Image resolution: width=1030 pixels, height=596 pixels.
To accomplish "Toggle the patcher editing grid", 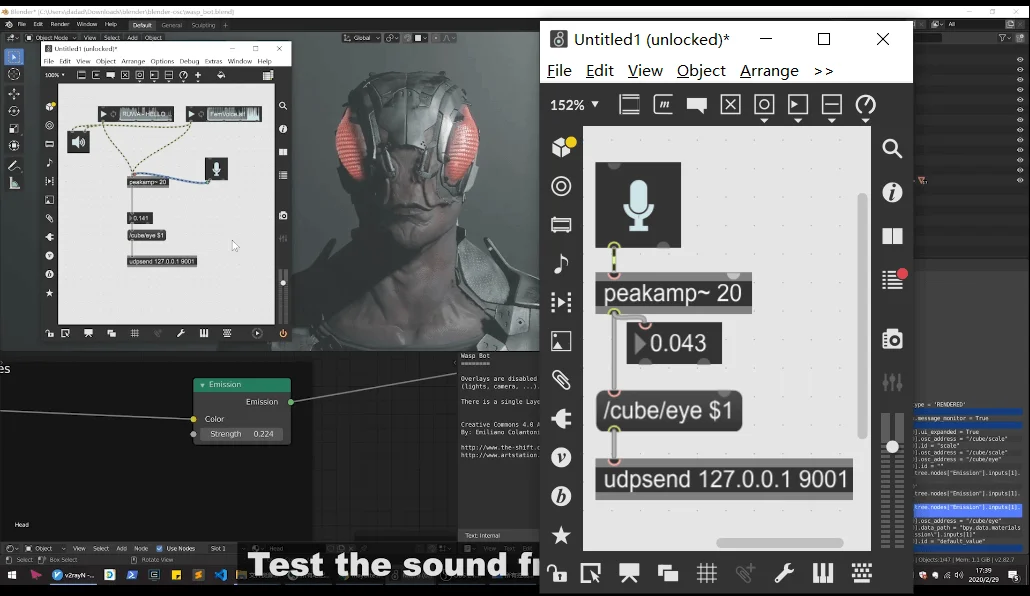I will (706, 573).
